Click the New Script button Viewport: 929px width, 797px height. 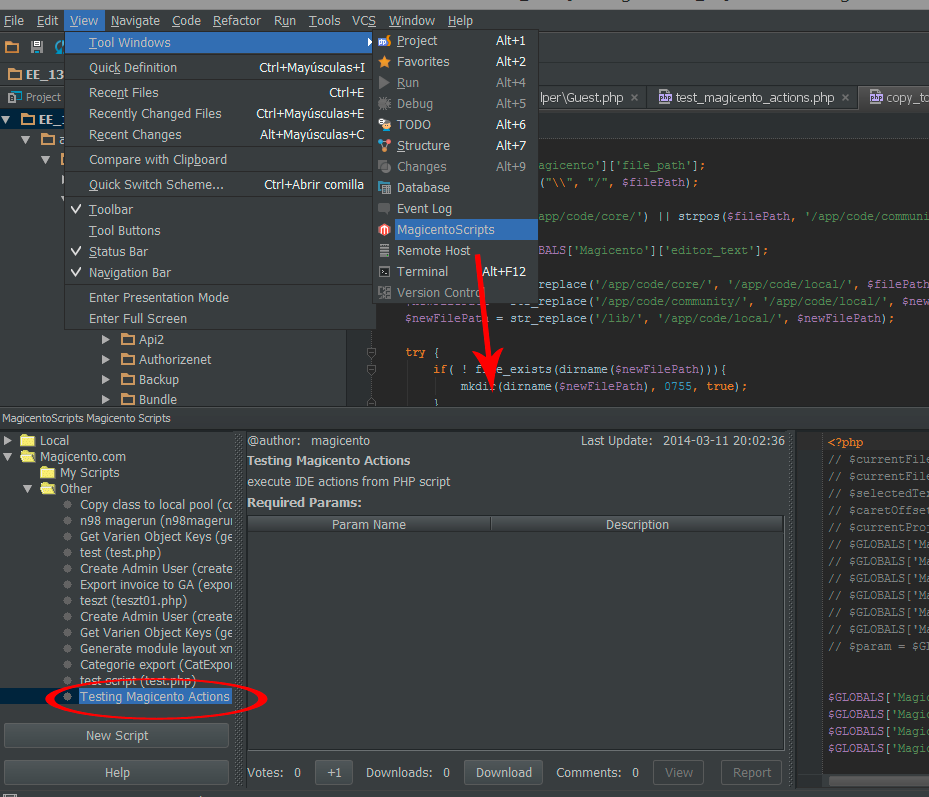point(117,735)
